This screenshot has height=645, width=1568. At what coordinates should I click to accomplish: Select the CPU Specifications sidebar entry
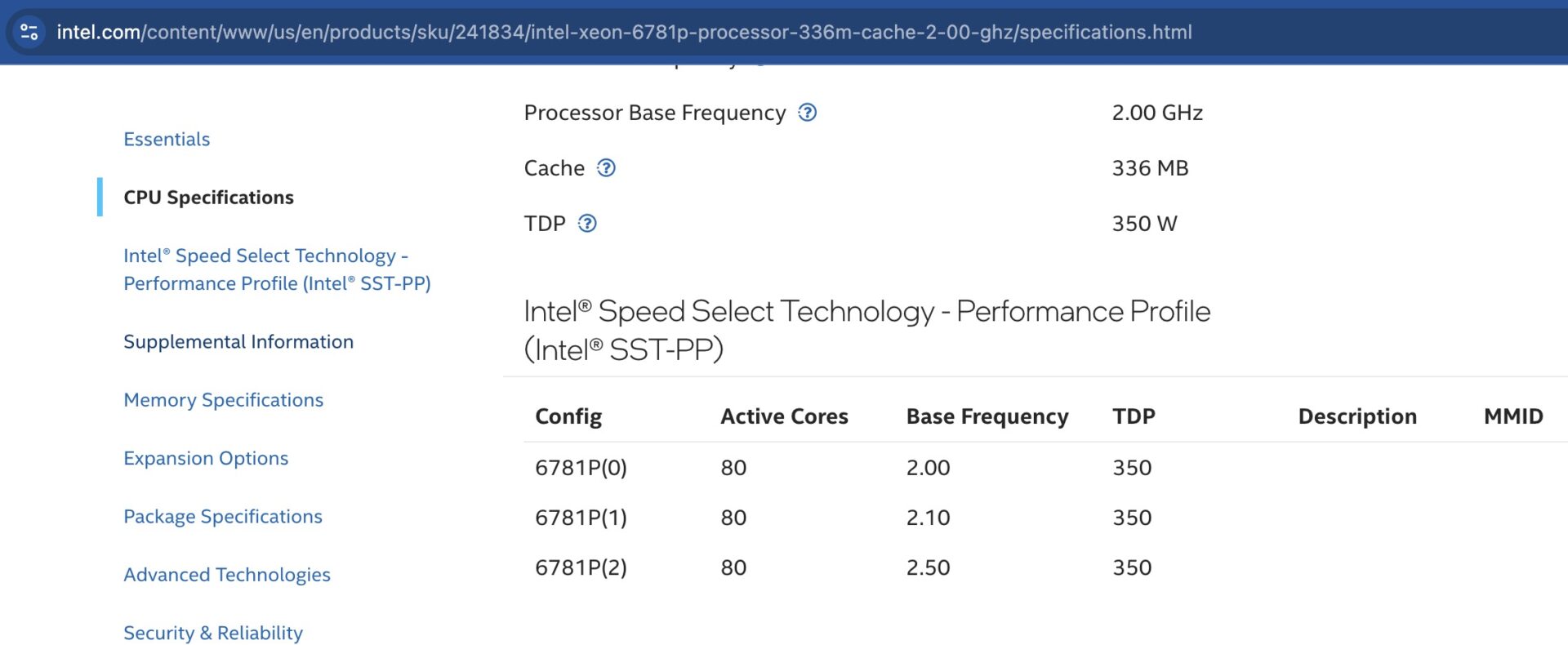click(208, 197)
